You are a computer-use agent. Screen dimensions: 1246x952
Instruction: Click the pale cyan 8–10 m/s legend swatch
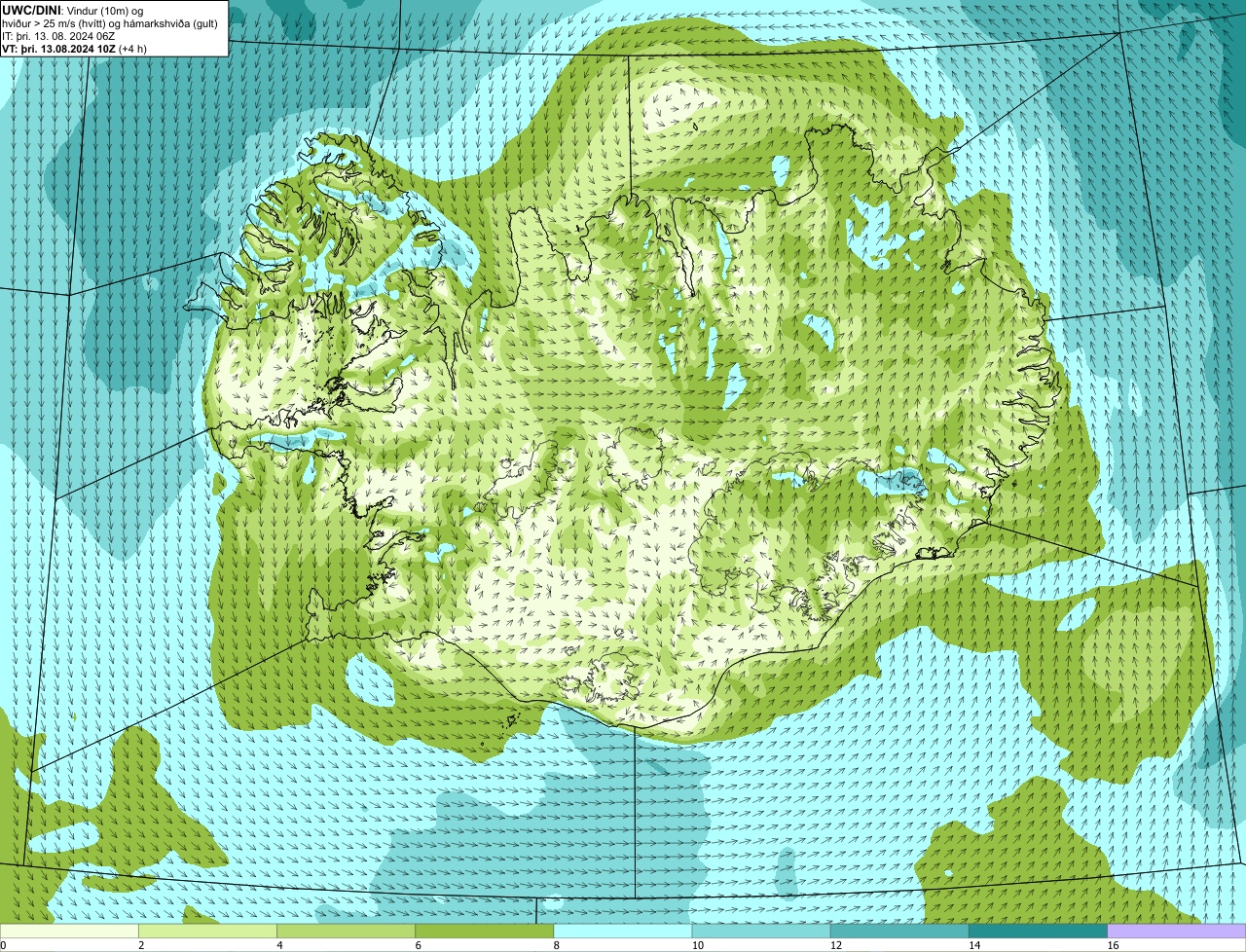coord(623,932)
